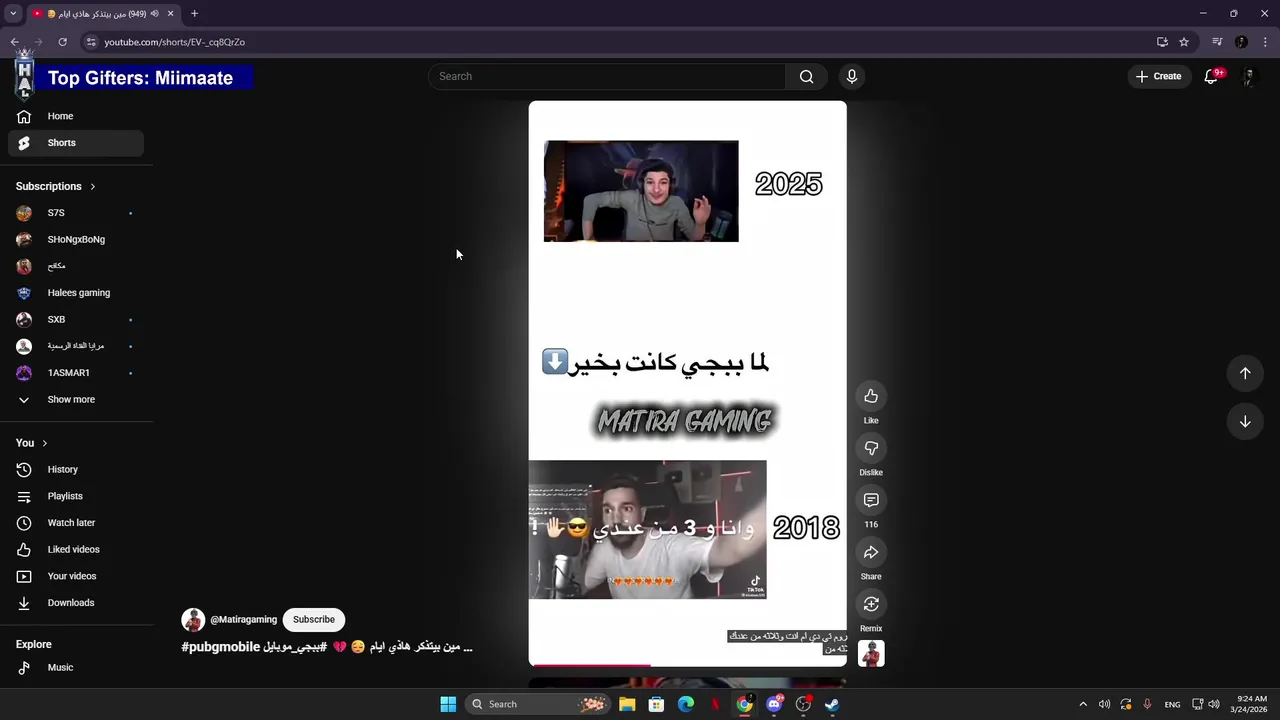The image size is (1280, 720).
Task: Open Downloads in the sidebar
Action: pos(76,603)
